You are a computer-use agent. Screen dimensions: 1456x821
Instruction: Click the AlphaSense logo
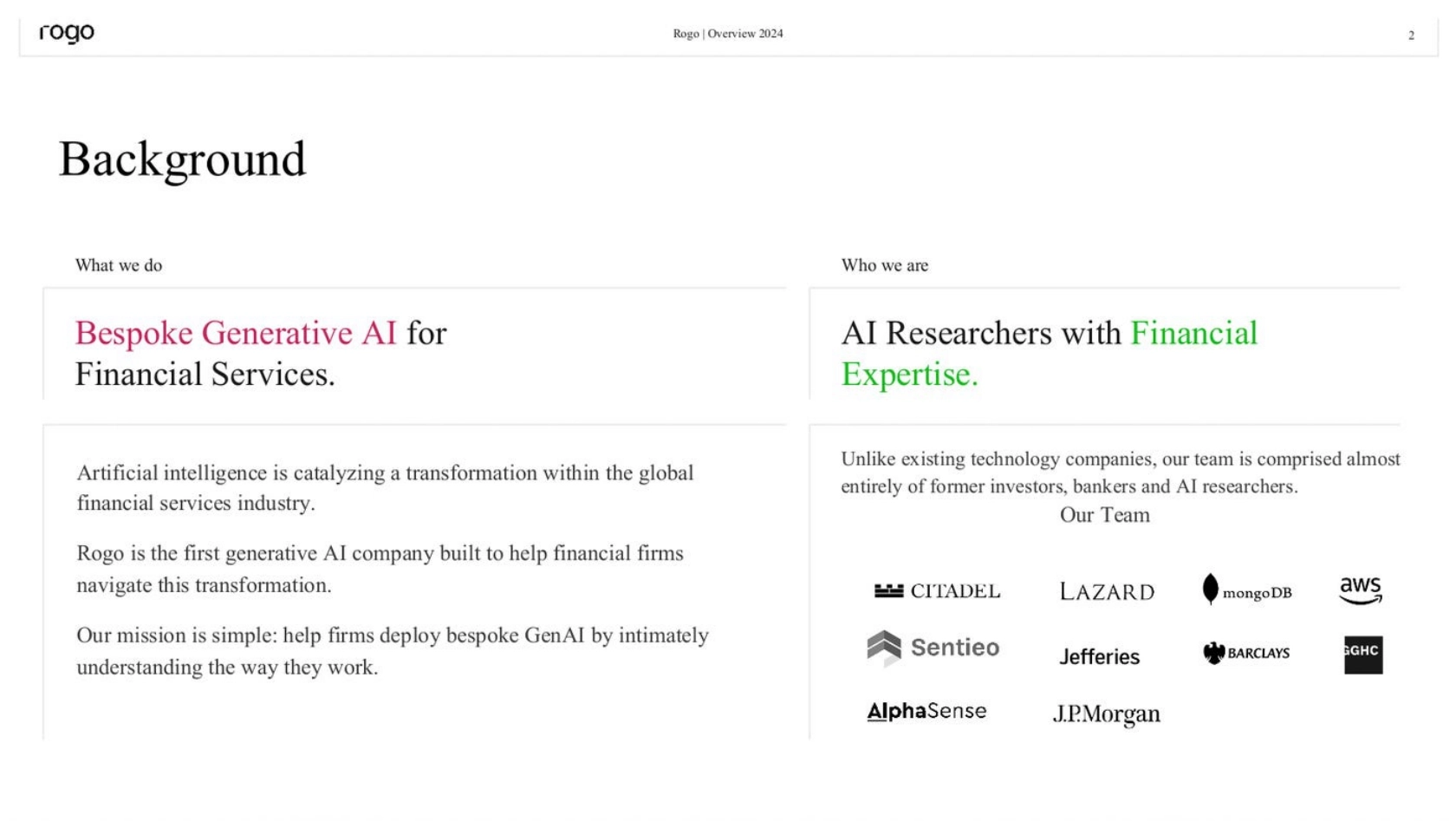coord(926,712)
